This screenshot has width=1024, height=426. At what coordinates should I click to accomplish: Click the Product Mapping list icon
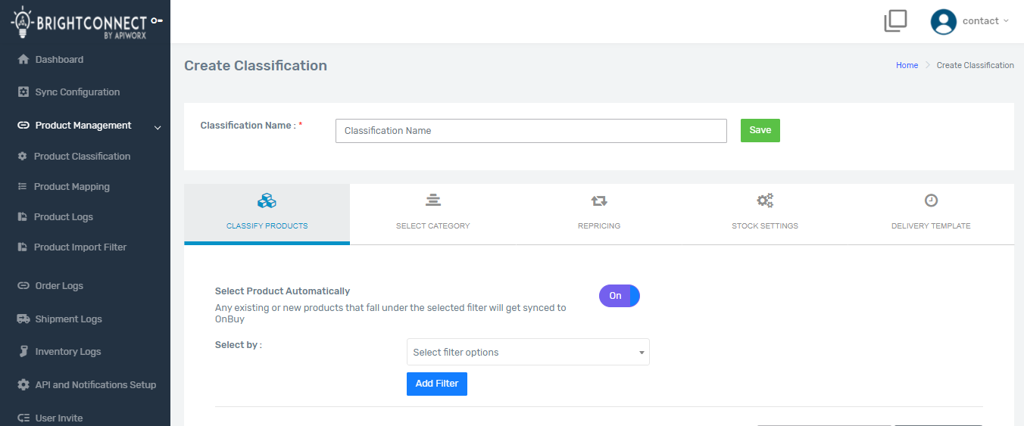click(22, 186)
